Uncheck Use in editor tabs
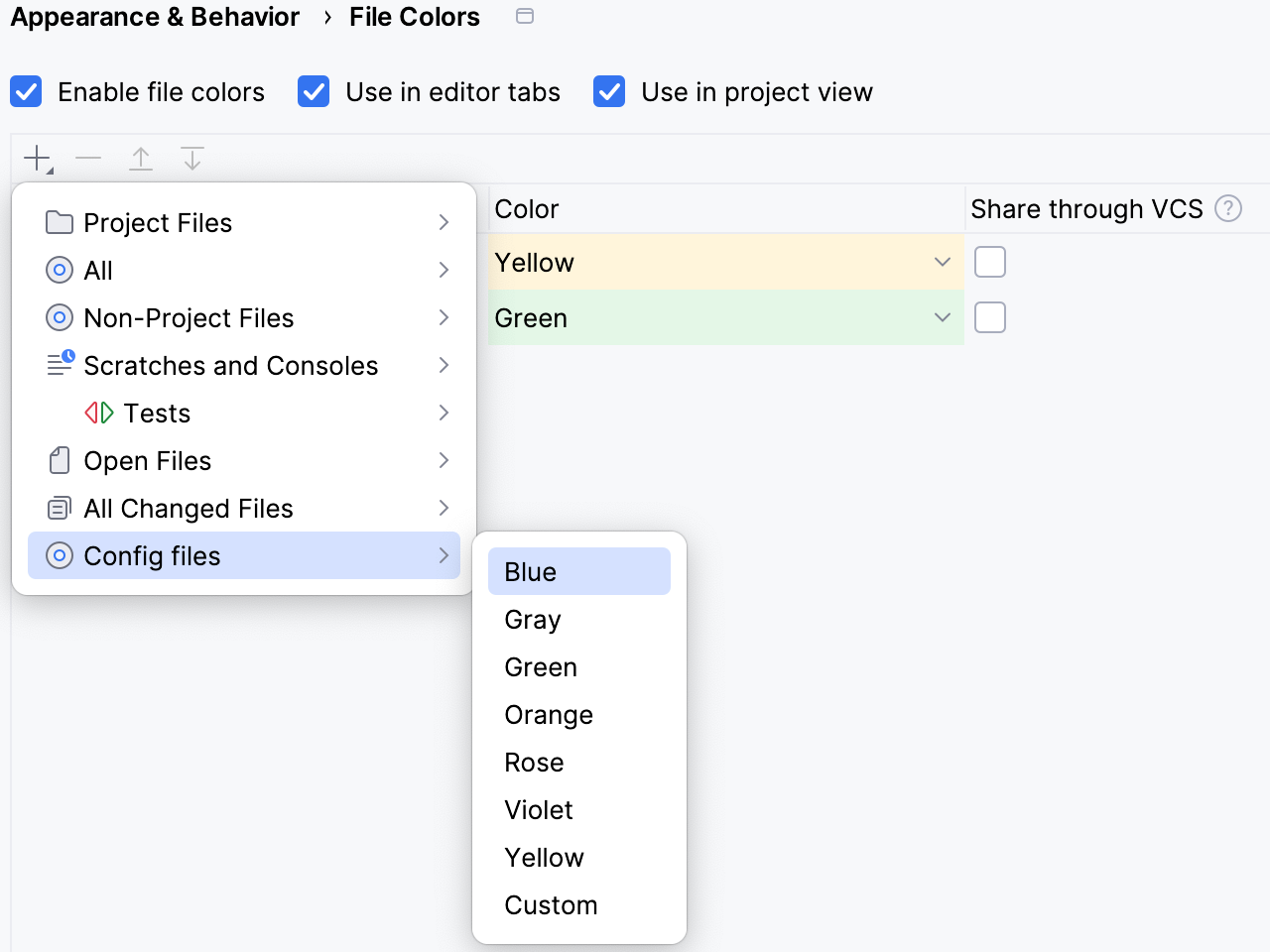 coord(314,92)
